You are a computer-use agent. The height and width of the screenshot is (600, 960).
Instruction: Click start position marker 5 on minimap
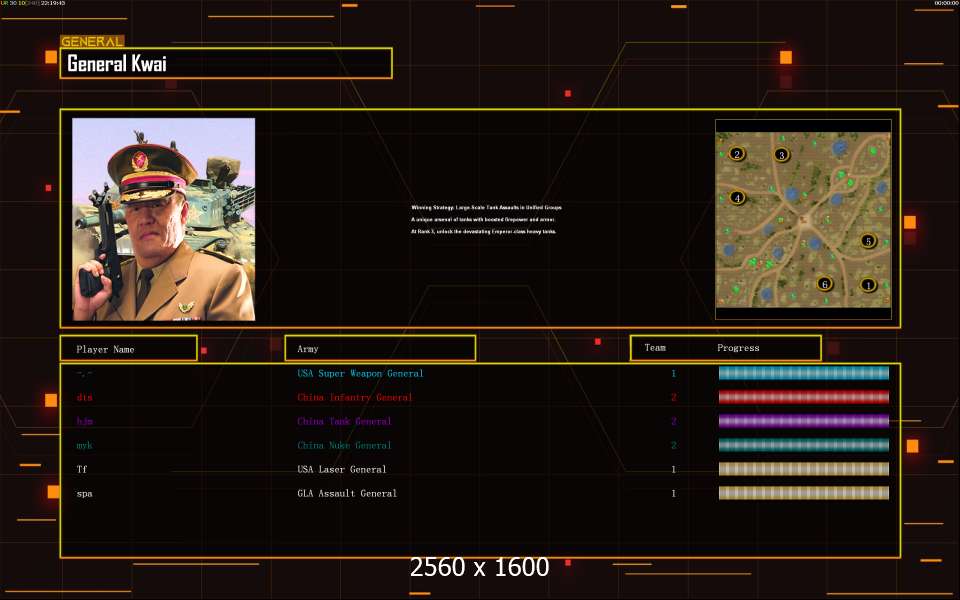pyautogui.click(x=868, y=241)
